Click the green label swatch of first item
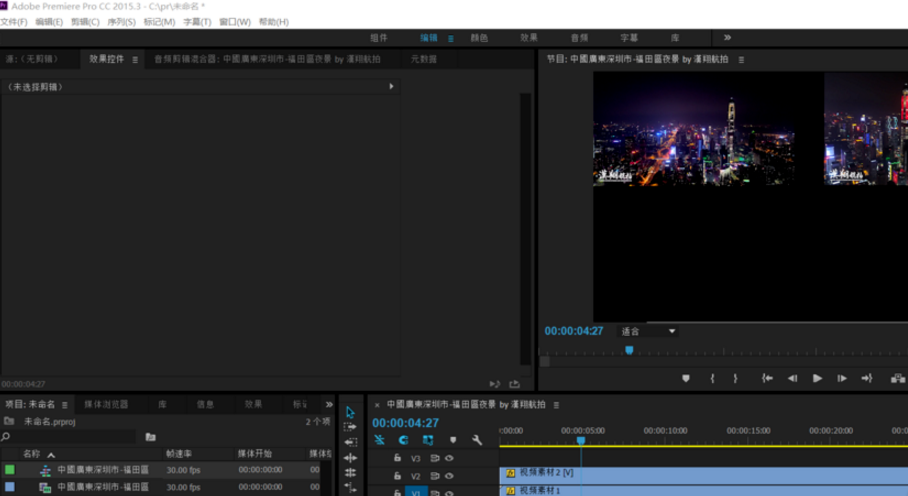This screenshot has height=496, width=908. (x=10, y=469)
